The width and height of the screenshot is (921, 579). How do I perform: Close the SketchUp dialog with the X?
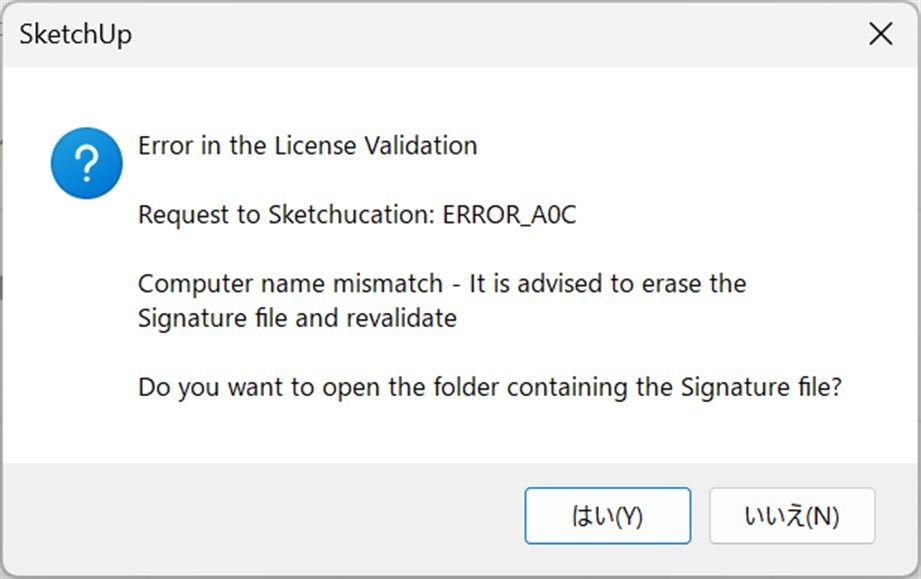880,34
